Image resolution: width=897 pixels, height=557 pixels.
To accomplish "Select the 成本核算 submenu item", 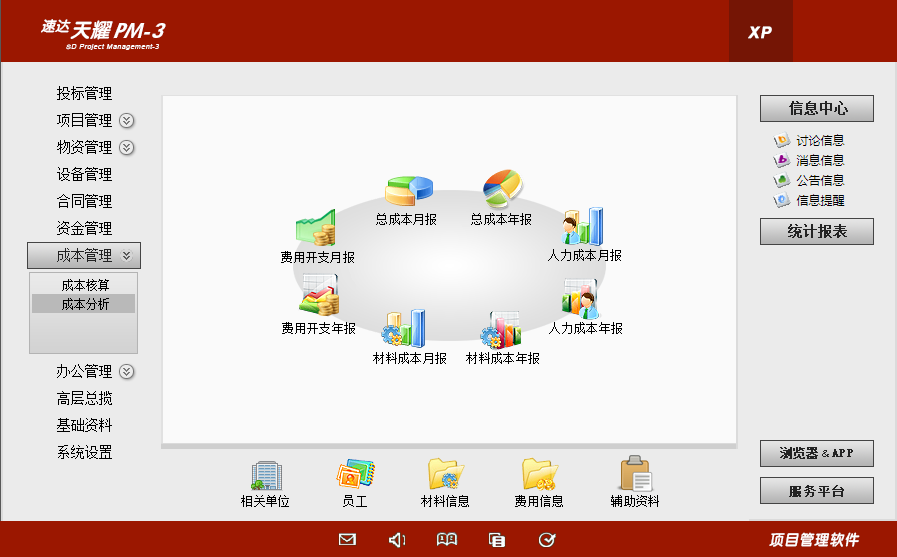I will pyautogui.click(x=85, y=285).
